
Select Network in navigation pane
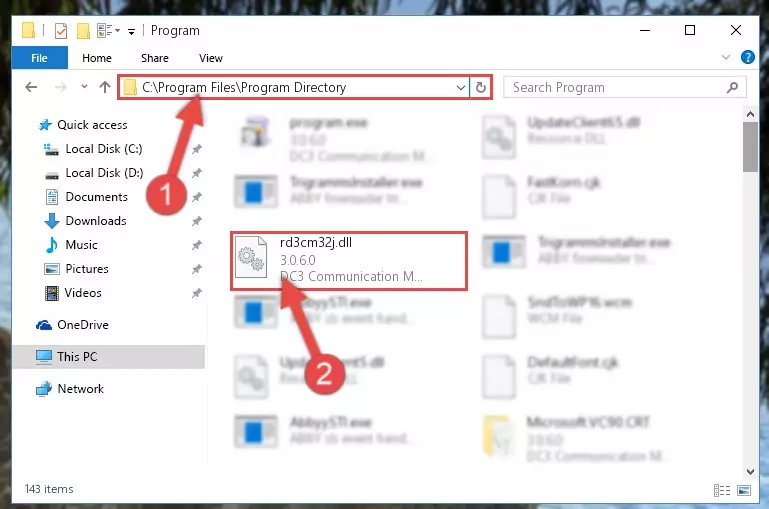coord(80,389)
